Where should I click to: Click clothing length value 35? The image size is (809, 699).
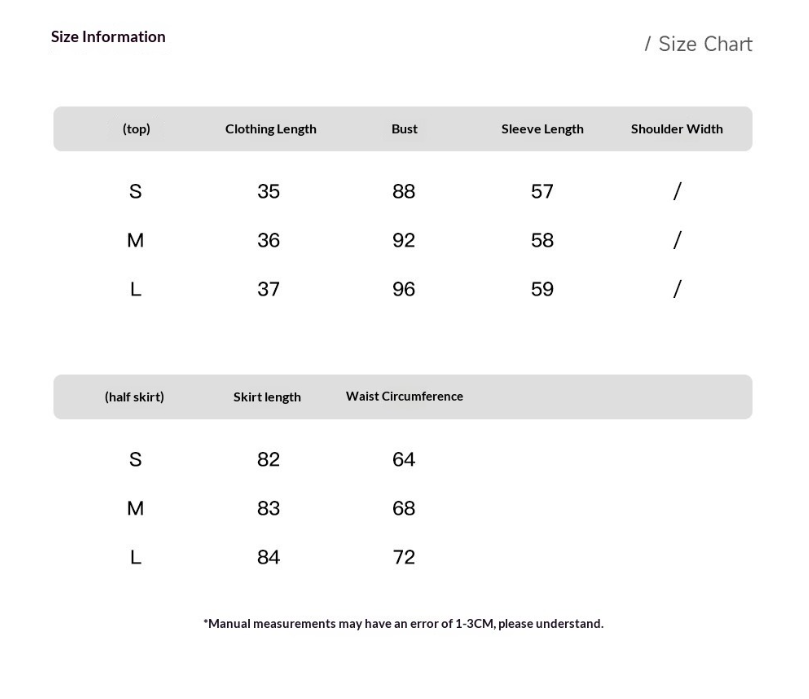point(268,192)
